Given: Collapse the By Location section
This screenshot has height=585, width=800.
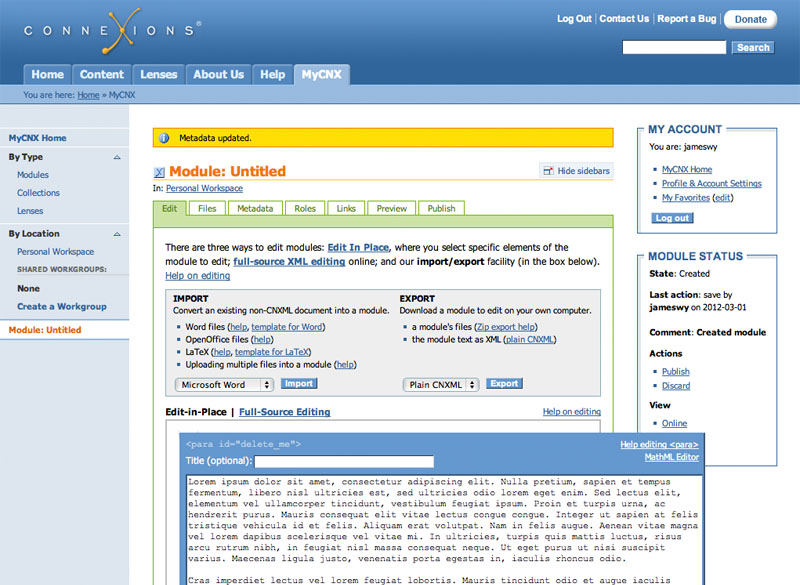Looking at the screenshot, I should tap(117, 234).
